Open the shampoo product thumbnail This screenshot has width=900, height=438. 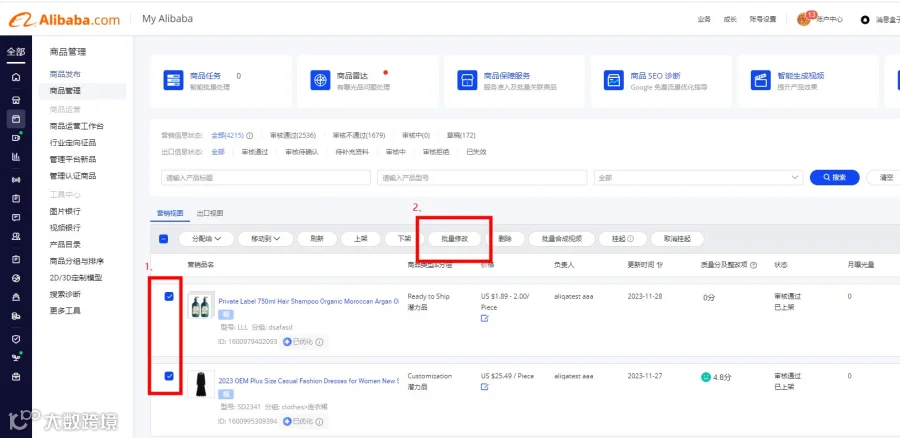[201, 307]
